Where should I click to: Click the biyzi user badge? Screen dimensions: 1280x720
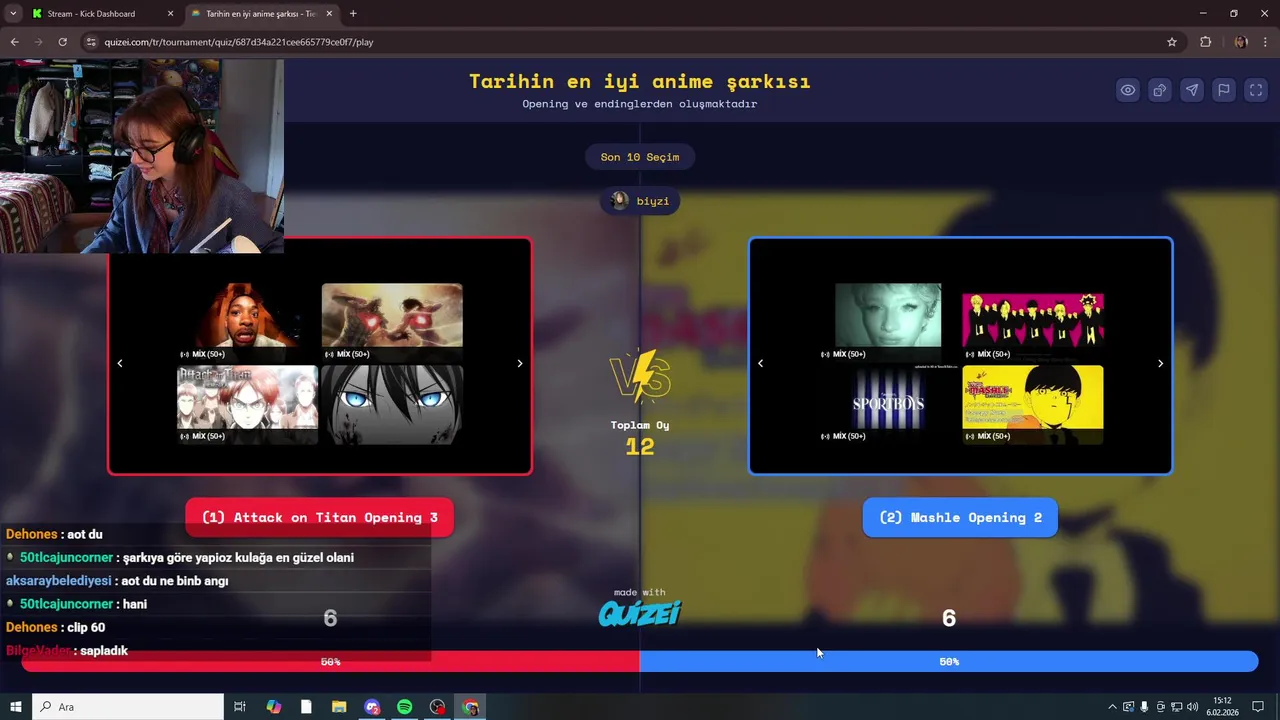[x=640, y=201]
